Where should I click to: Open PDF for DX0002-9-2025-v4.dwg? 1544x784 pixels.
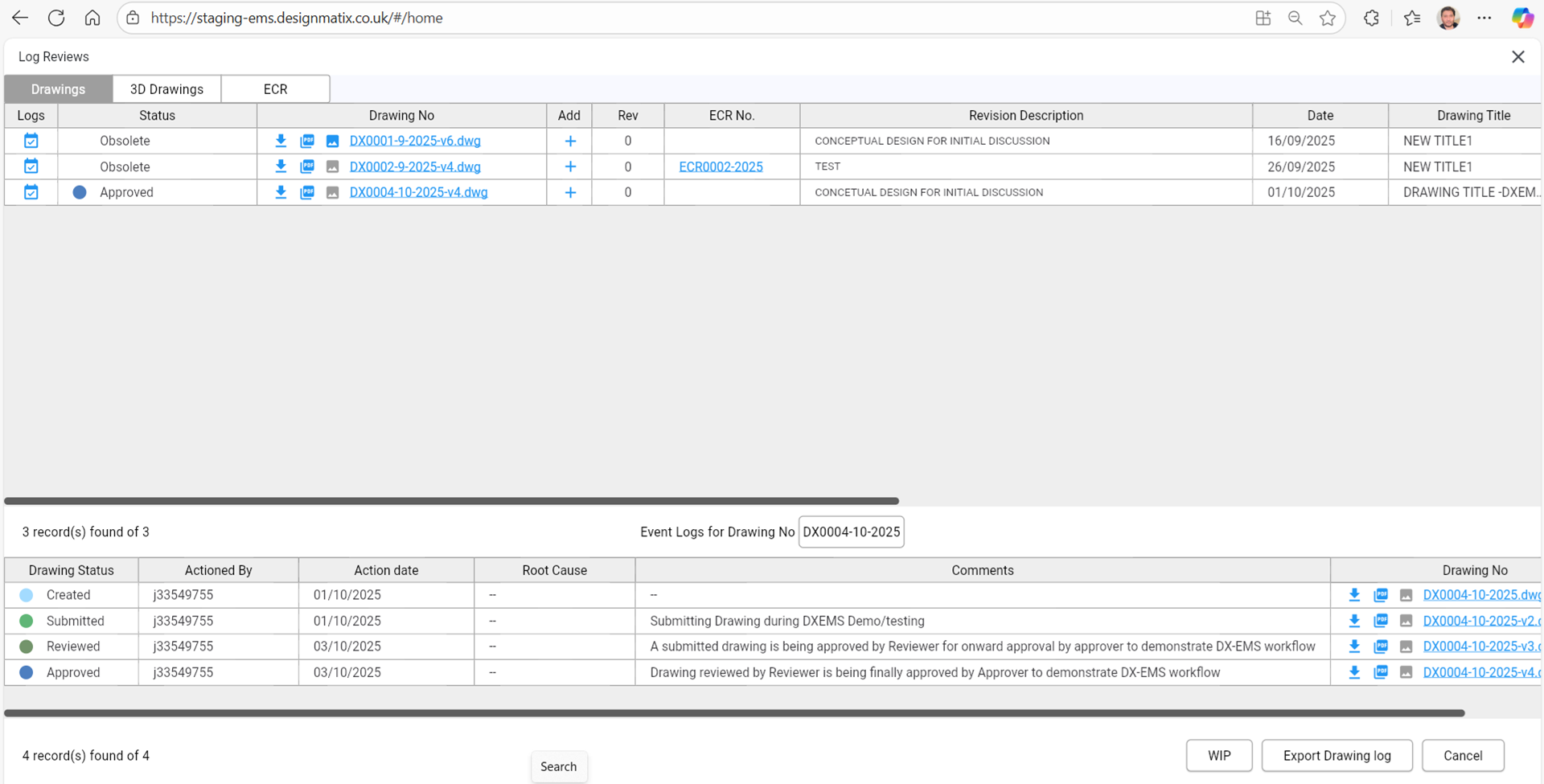(x=307, y=166)
